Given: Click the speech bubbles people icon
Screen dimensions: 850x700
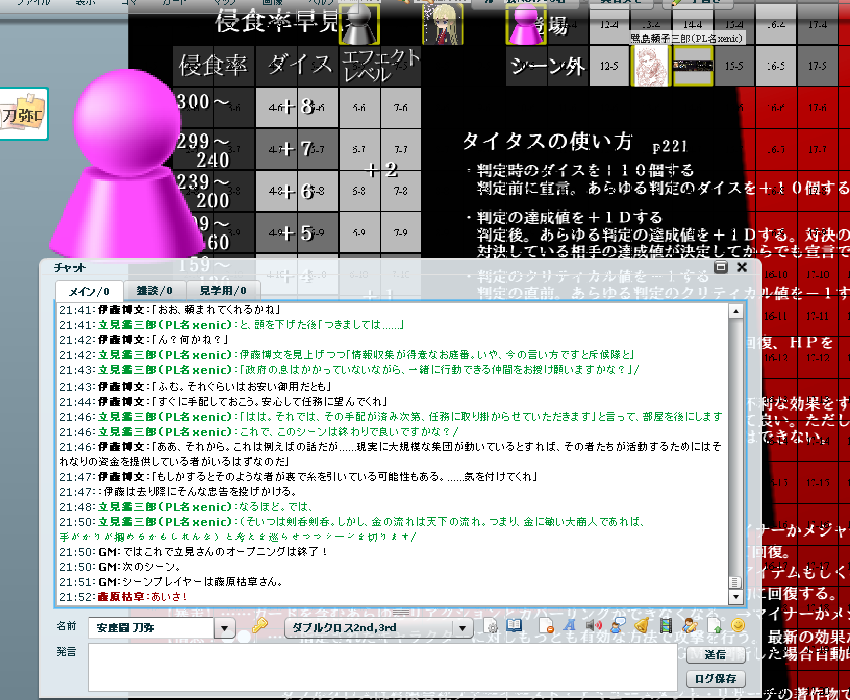Looking at the screenshot, I should 617,626.
